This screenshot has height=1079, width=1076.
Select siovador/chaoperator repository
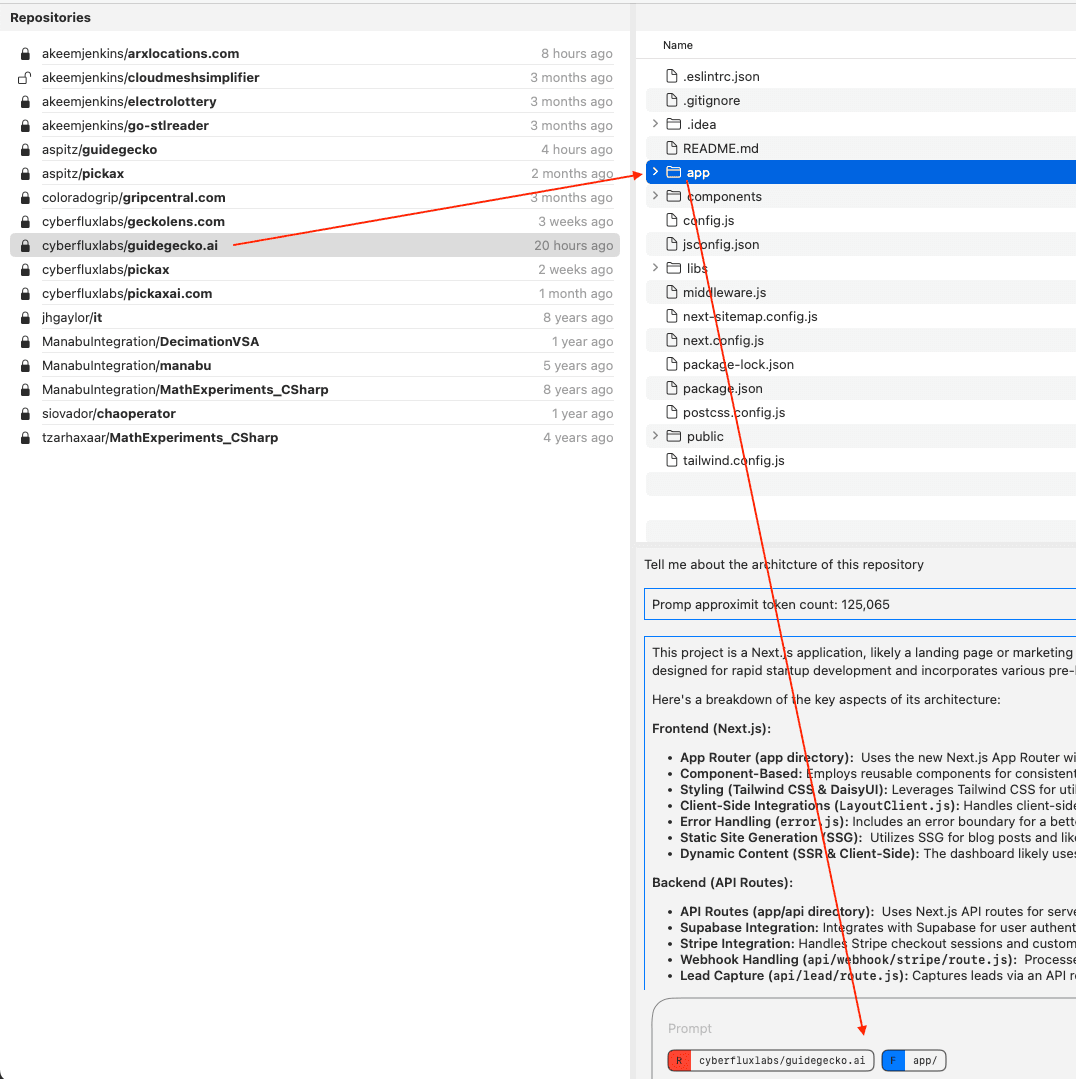pos(108,414)
